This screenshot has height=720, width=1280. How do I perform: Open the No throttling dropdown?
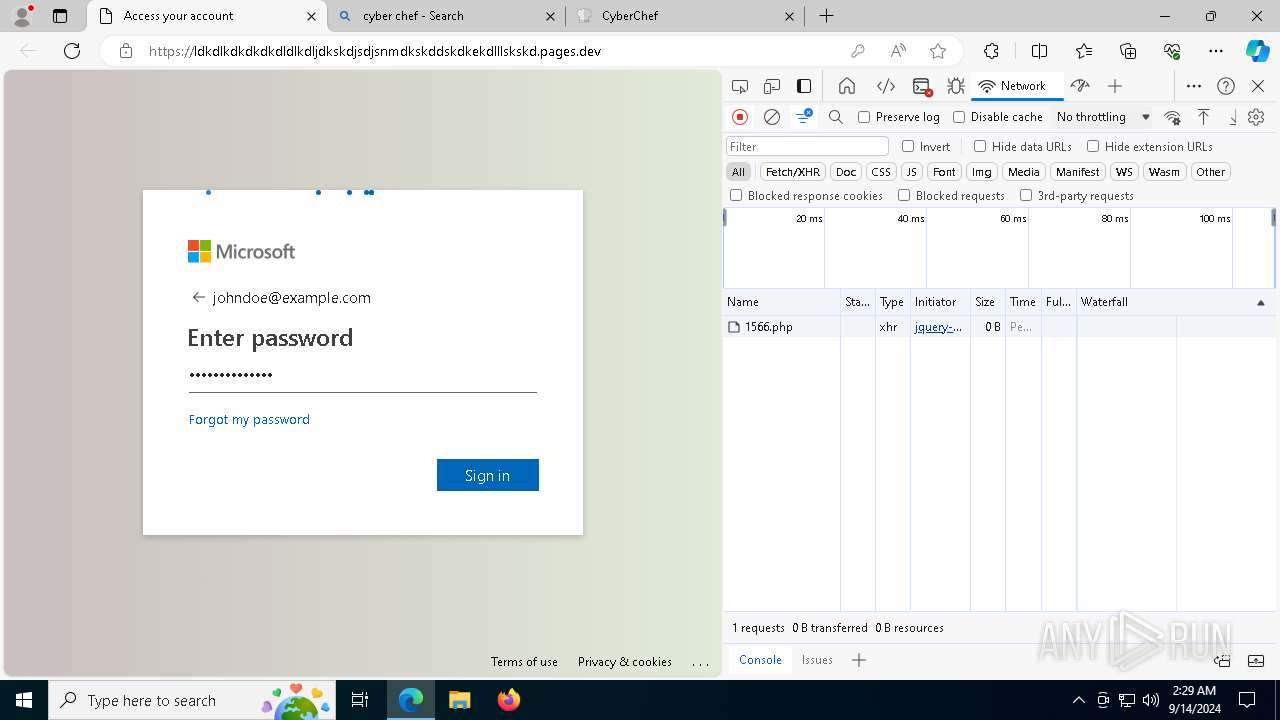[1103, 117]
